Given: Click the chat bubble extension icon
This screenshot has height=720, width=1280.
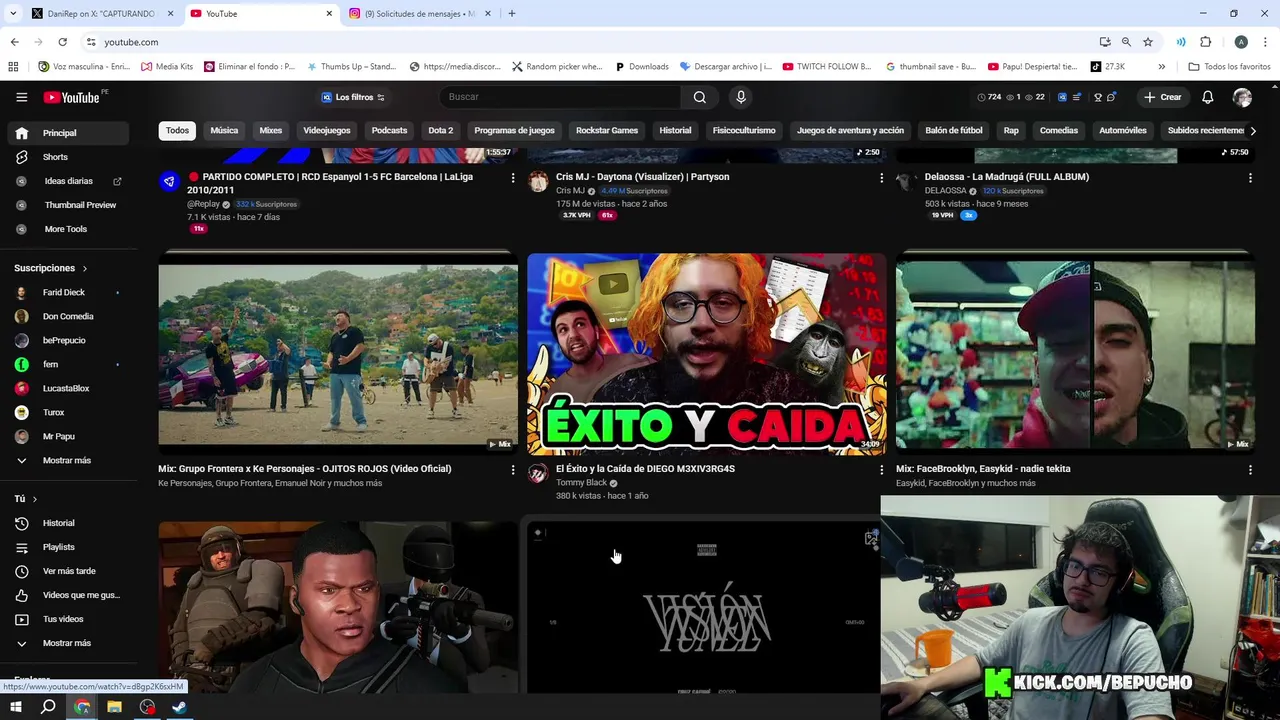Looking at the screenshot, I should click(x=1111, y=97).
